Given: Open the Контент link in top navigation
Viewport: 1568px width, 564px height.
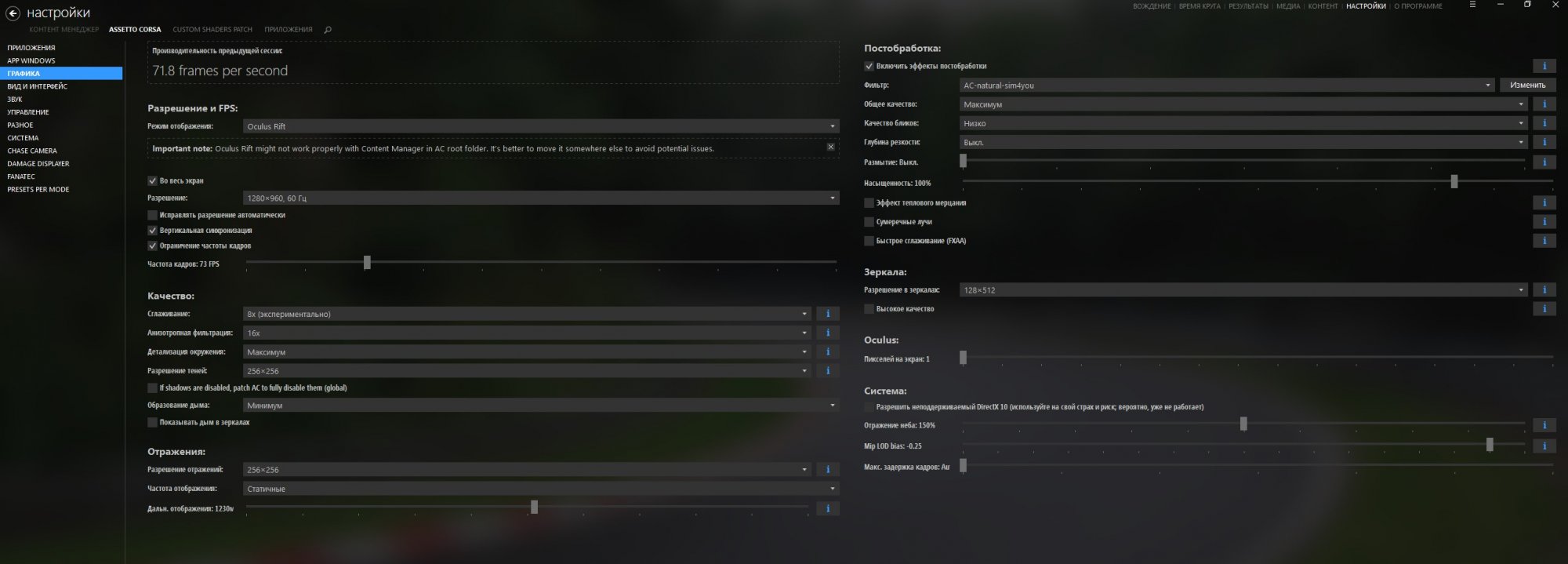Looking at the screenshot, I should point(1323,6).
